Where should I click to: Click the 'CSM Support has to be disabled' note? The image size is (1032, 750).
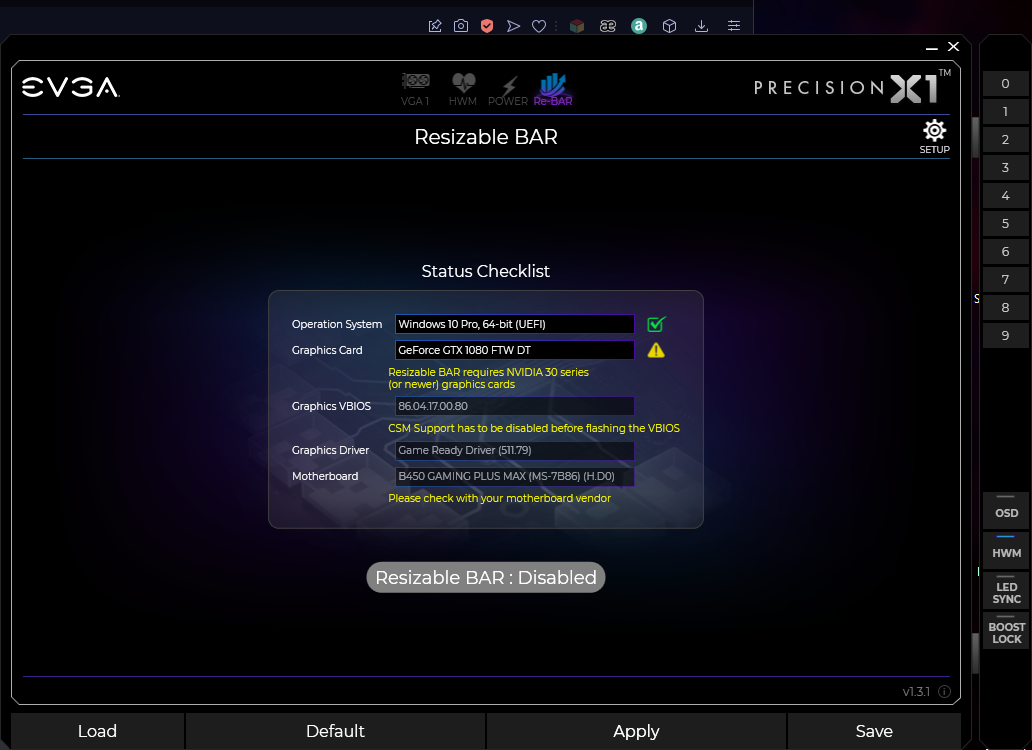[534, 428]
